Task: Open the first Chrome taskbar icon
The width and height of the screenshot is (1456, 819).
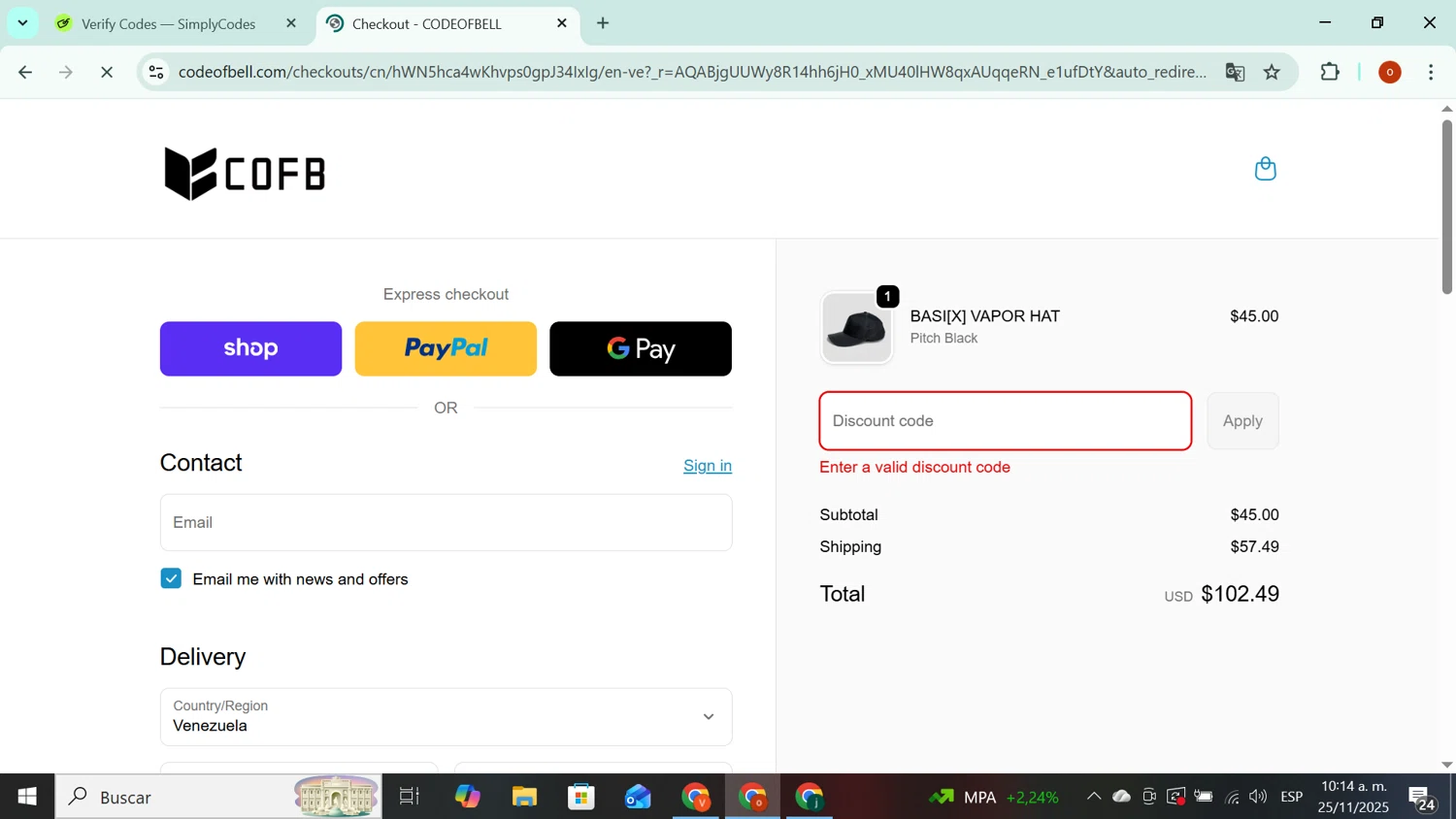Action: [696, 797]
